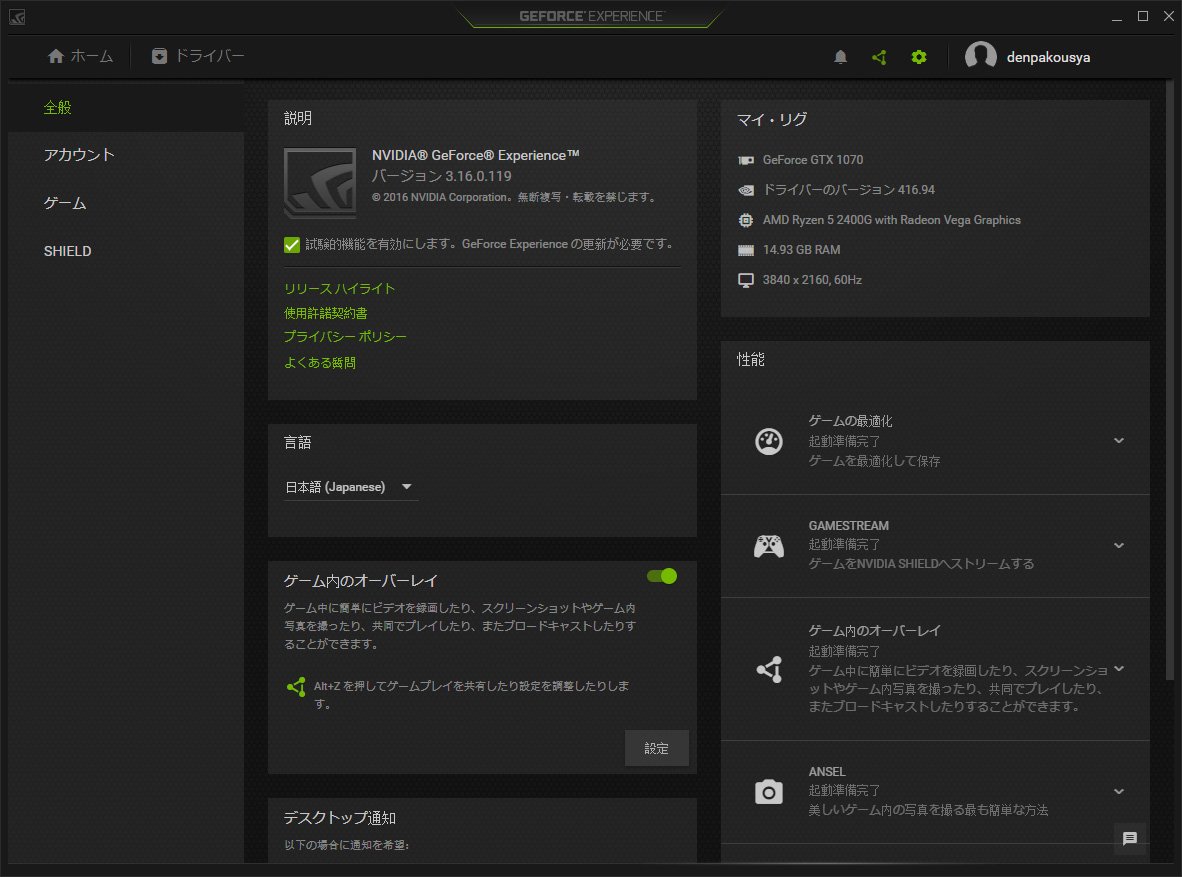
Task: Open the よくある質問 link
Action: (320, 363)
